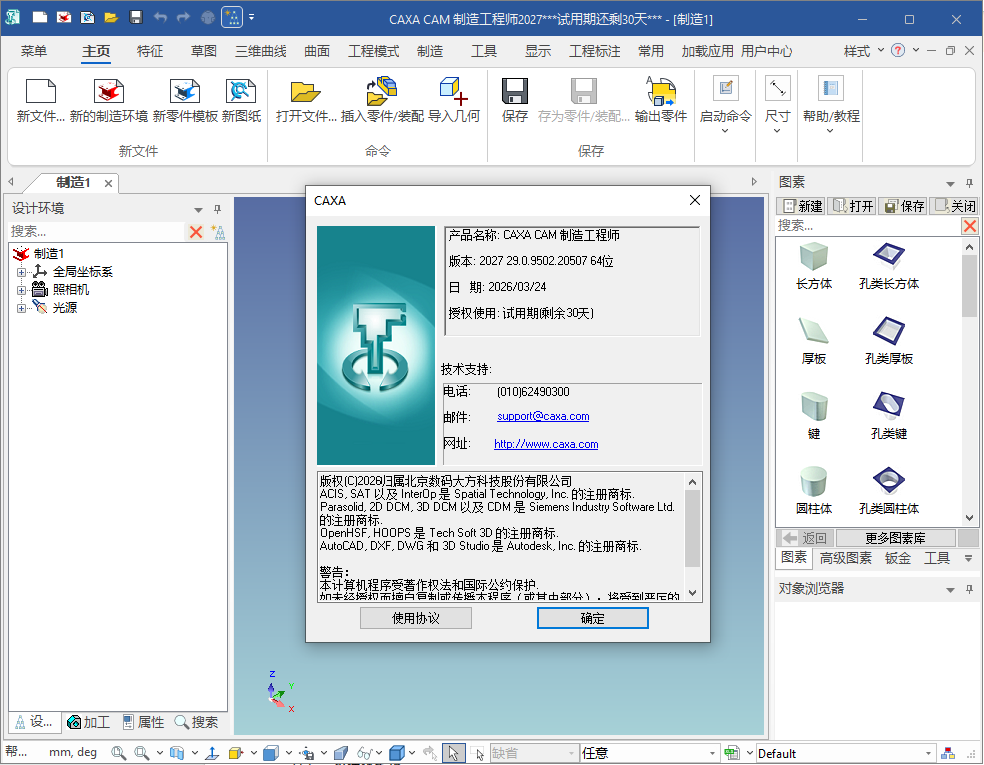Click the question mark help icon near 样式
This screenshot has width=984, height=765.
tap(898, 50)
